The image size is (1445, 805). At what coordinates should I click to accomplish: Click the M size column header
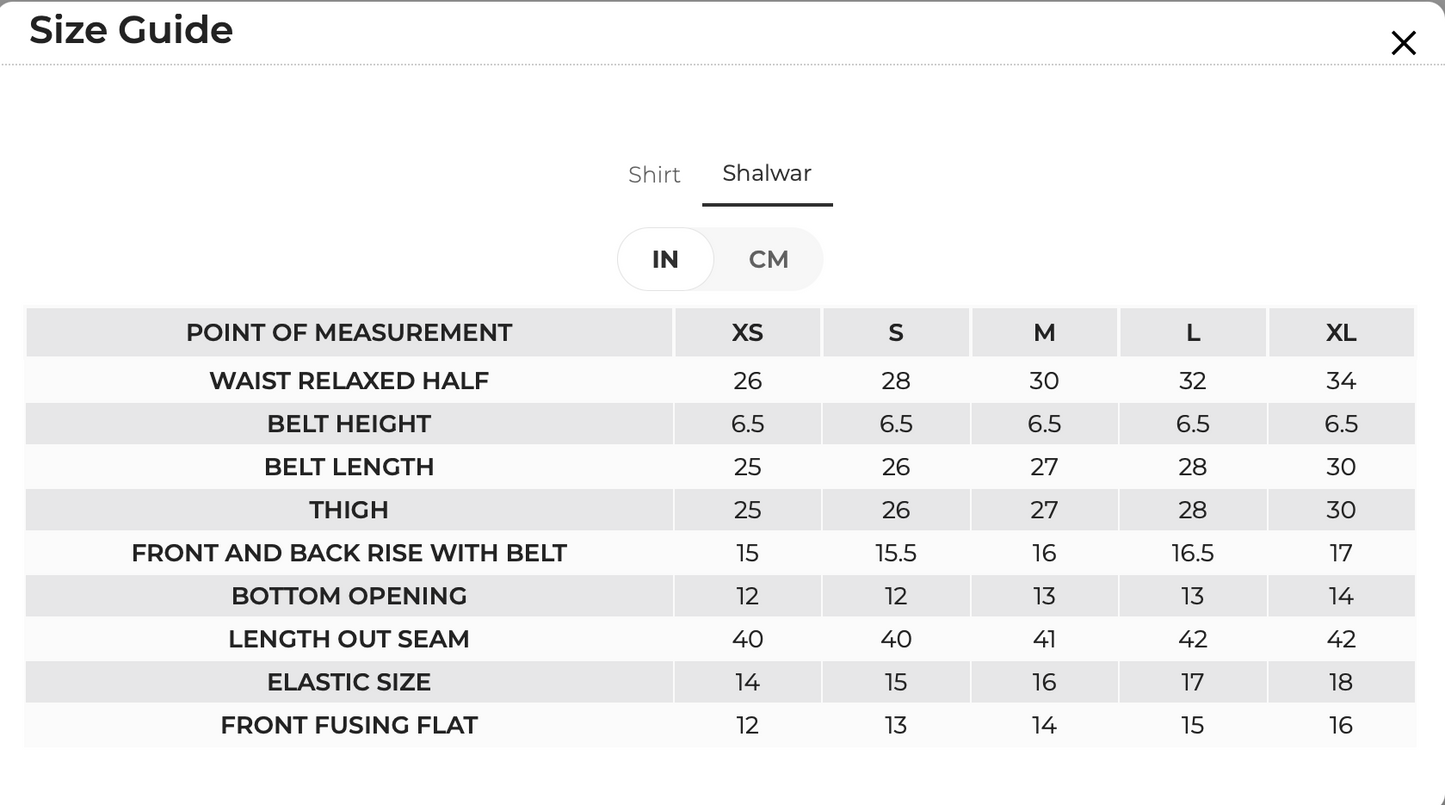[x=1044, y=332]
